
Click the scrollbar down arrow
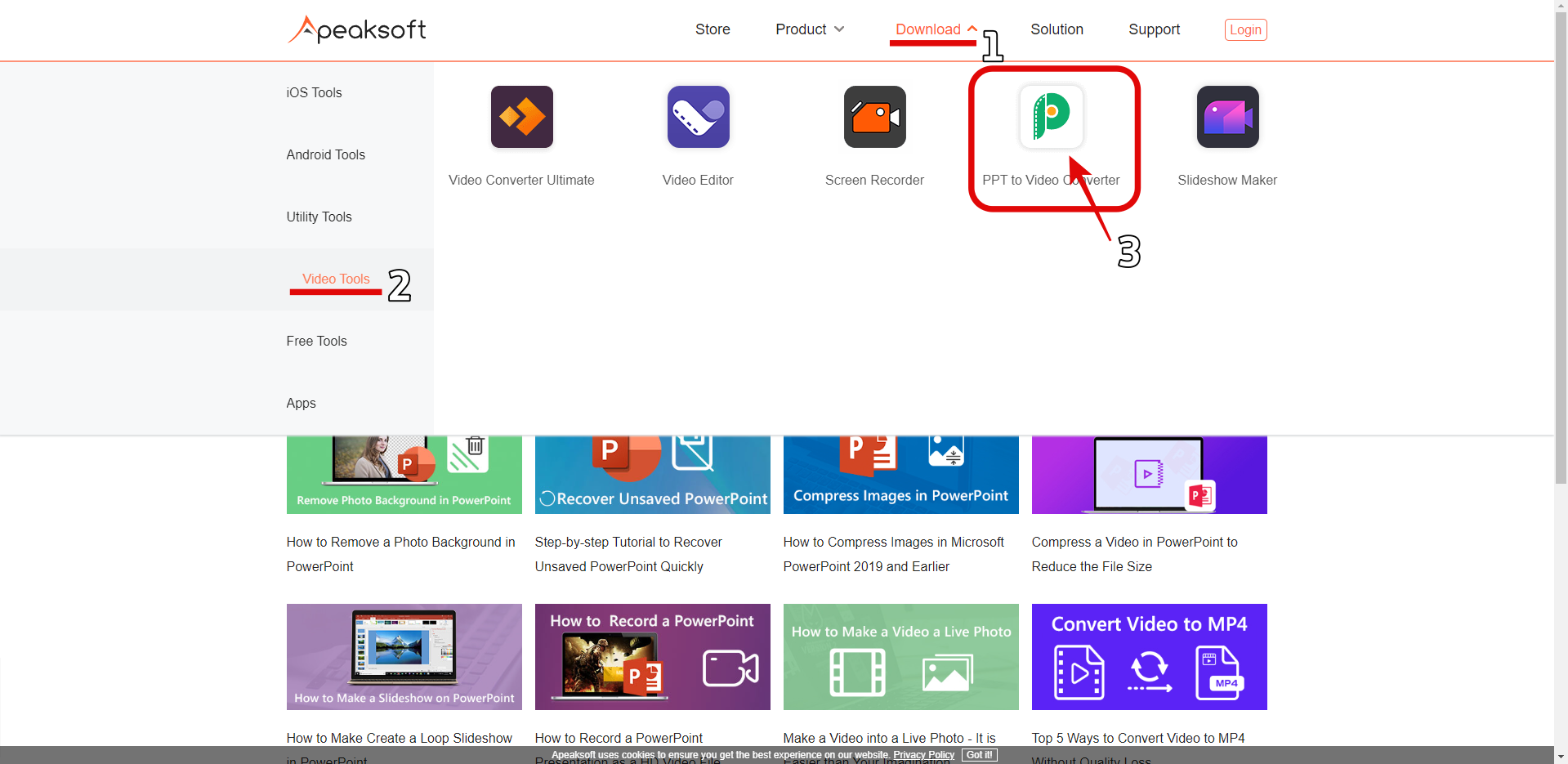pos(1561,757)
